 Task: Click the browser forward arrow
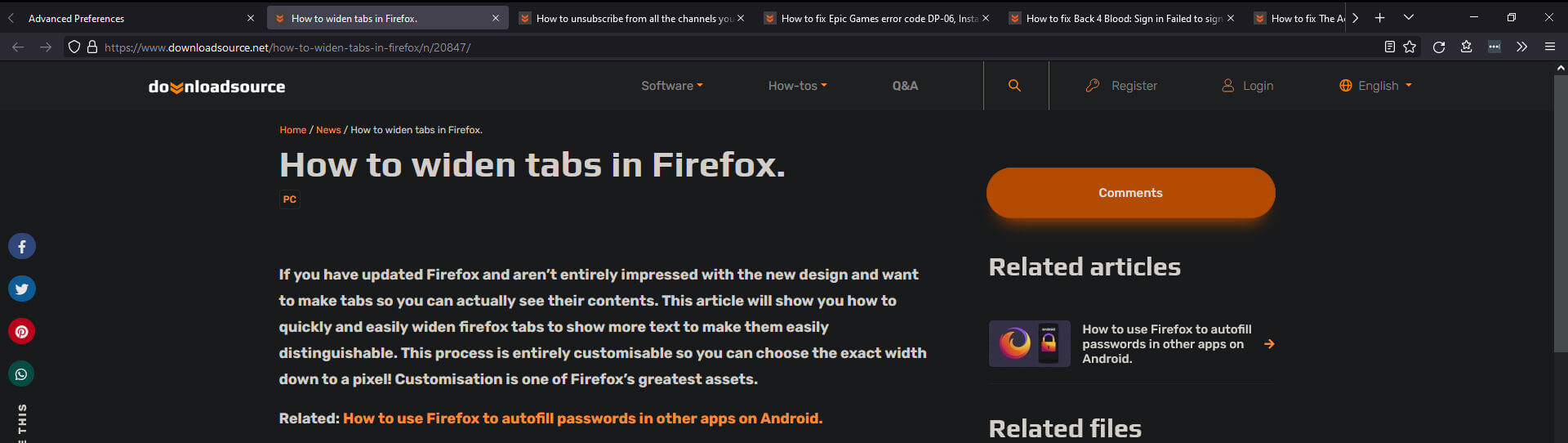click(46, 47)
